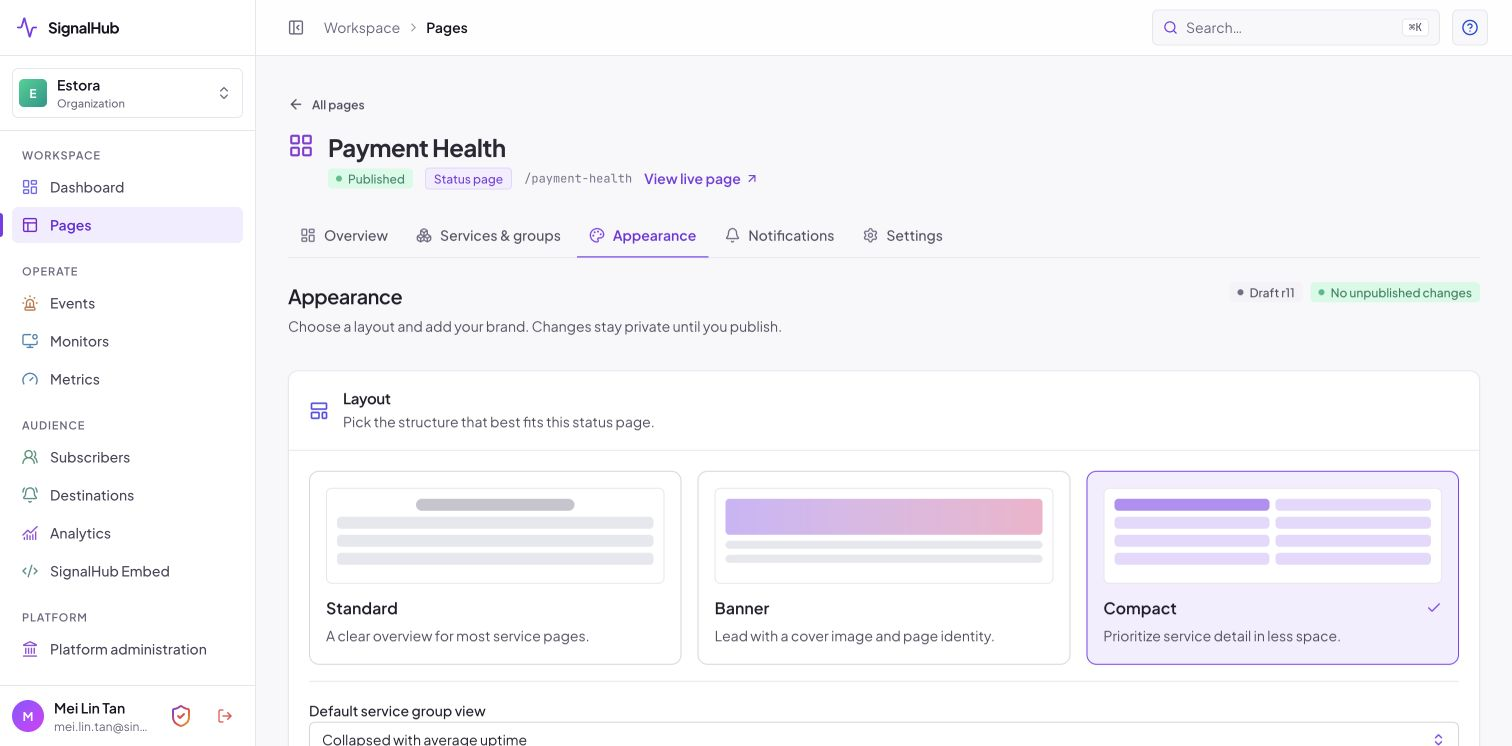This screenshot has height=746, width=1512.
Task: Open the Default service group view dropdown
Action: pos(884,739)
